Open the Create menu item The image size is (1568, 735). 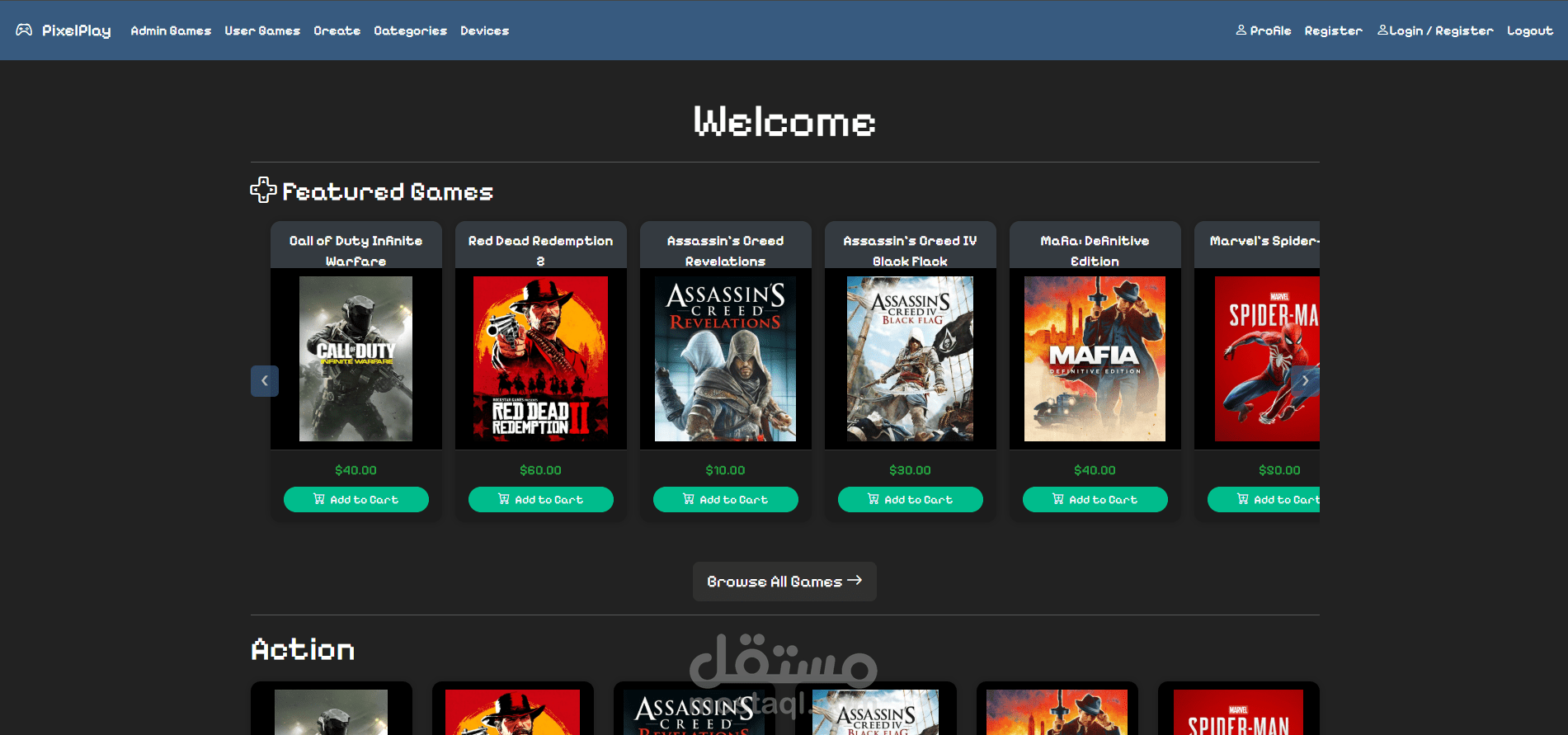coord(337,31)
